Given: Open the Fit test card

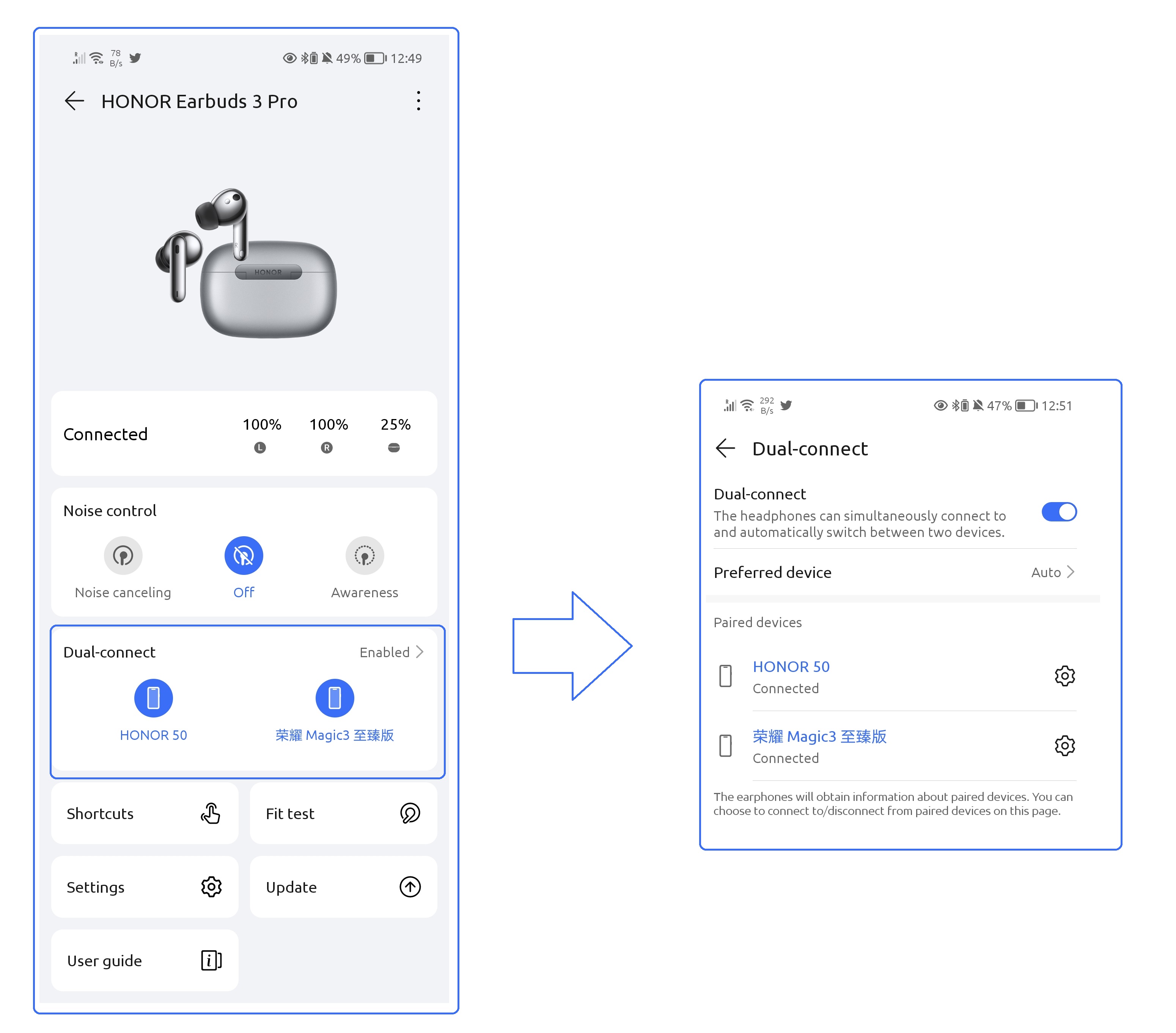Looking at the screenshot, I should pos(343,813).
